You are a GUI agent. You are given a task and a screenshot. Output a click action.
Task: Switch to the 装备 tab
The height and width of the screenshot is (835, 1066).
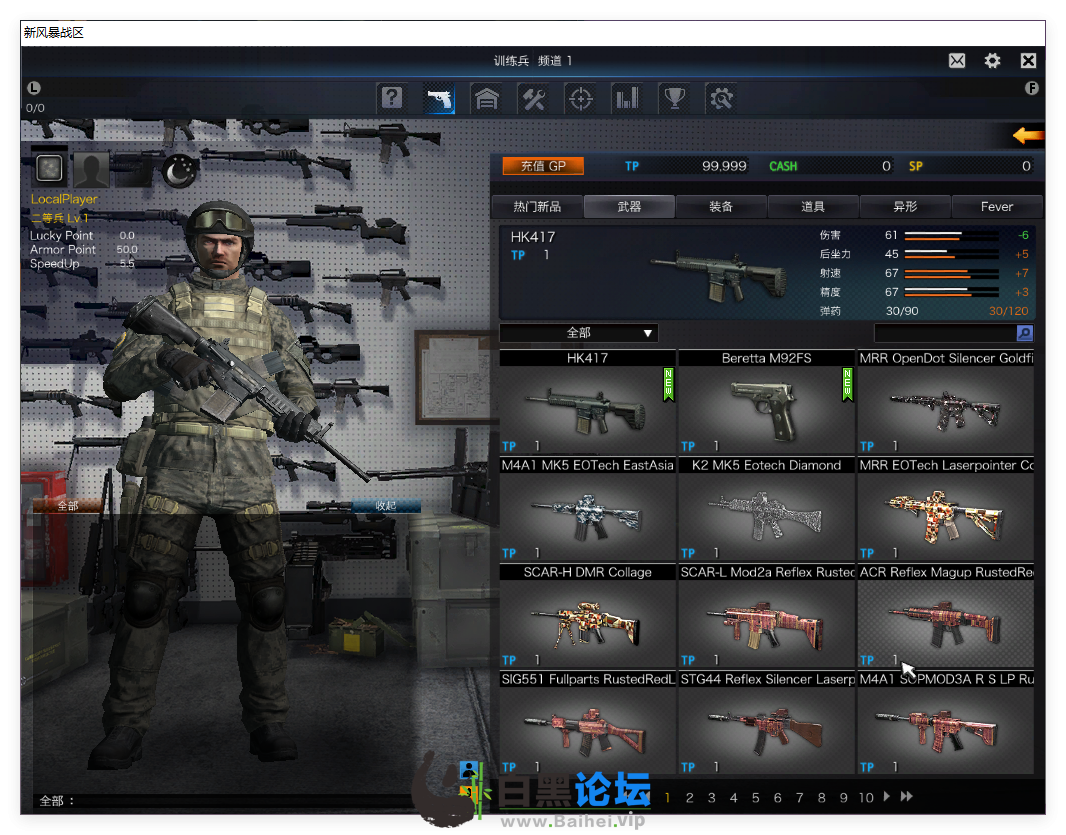(721, 207)
